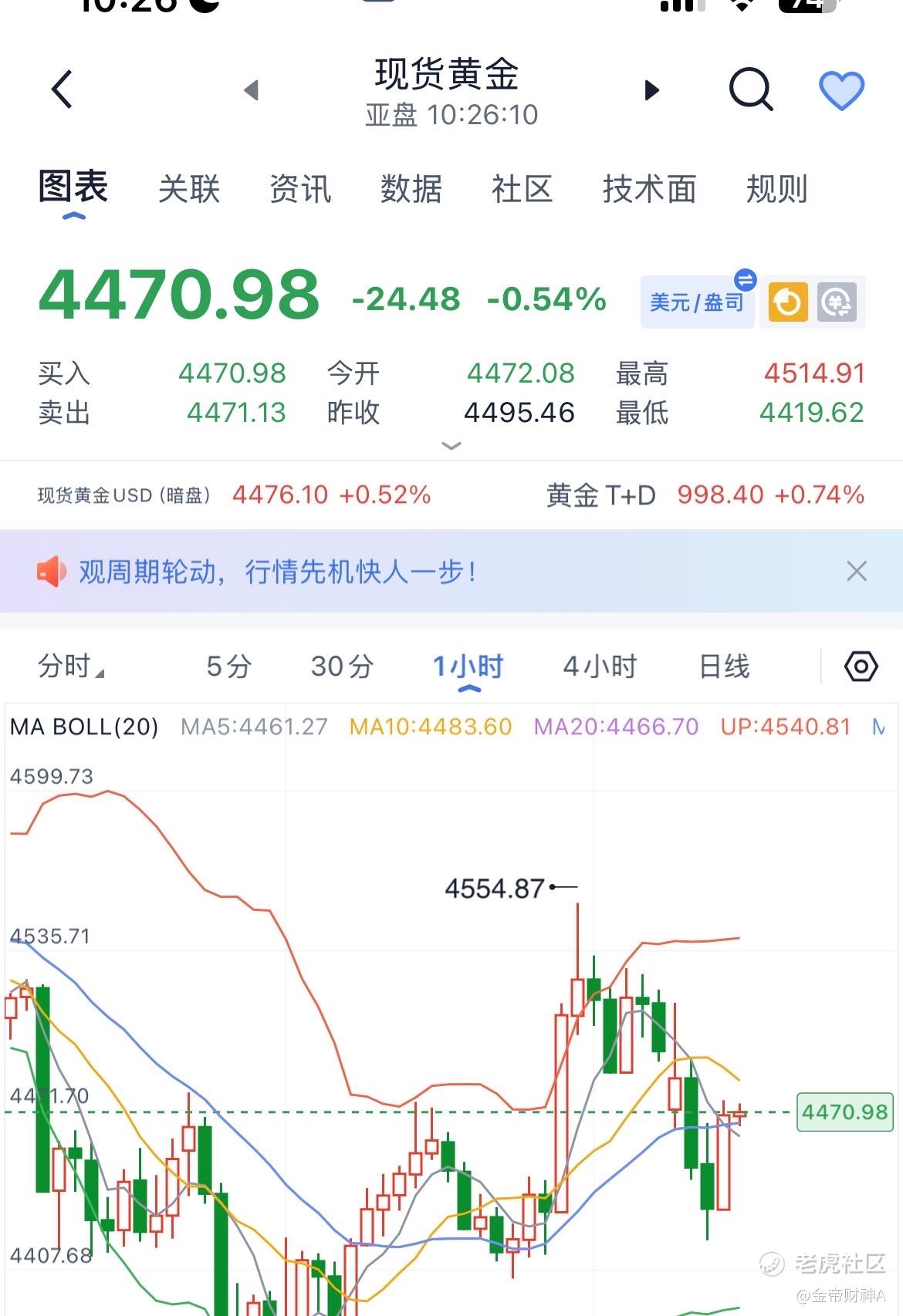This screenshot has height=1316, width=903.
Task: Open 黄金 T+D quote
Action: pyautogui.click(x=705, y=494)
